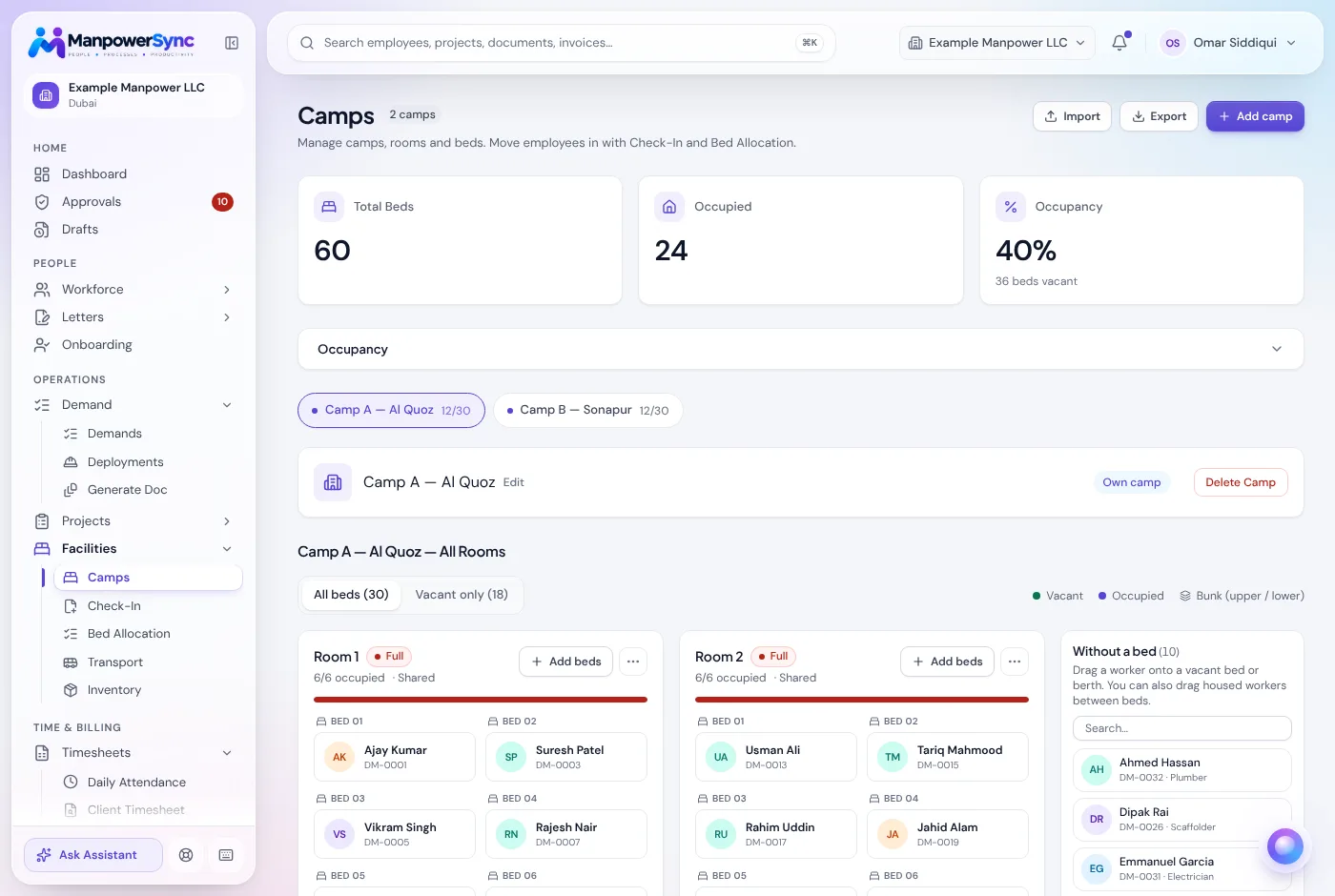This screenshot has height=896, width=1335.
Task: Show Vacant only (18) beds
Action: click(462, 595)
